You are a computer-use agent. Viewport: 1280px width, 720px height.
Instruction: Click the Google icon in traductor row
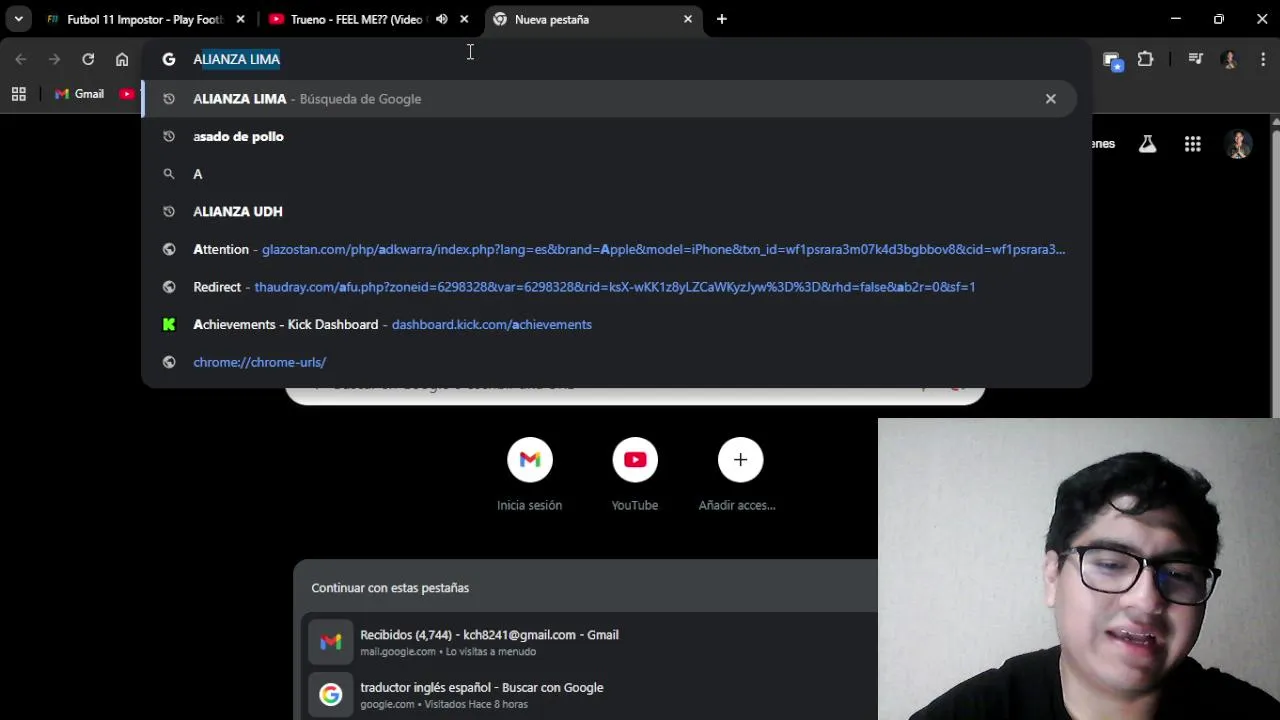pyautogui.click(x=331, y=694)
